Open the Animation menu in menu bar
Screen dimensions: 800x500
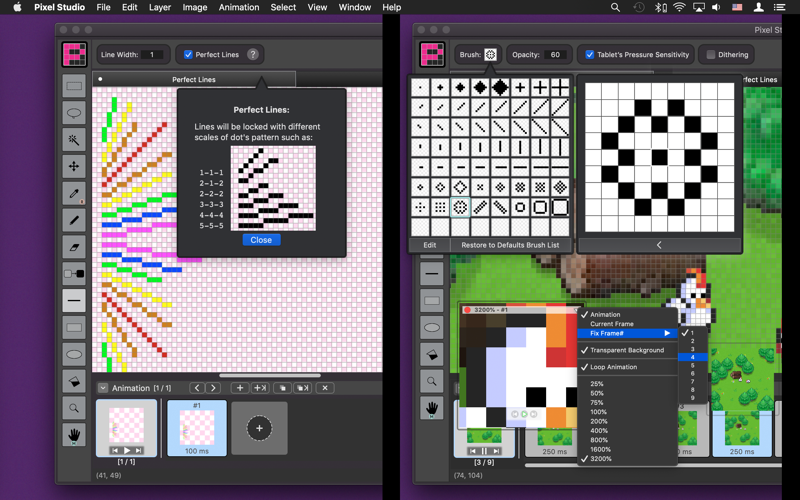pos(239,7)
